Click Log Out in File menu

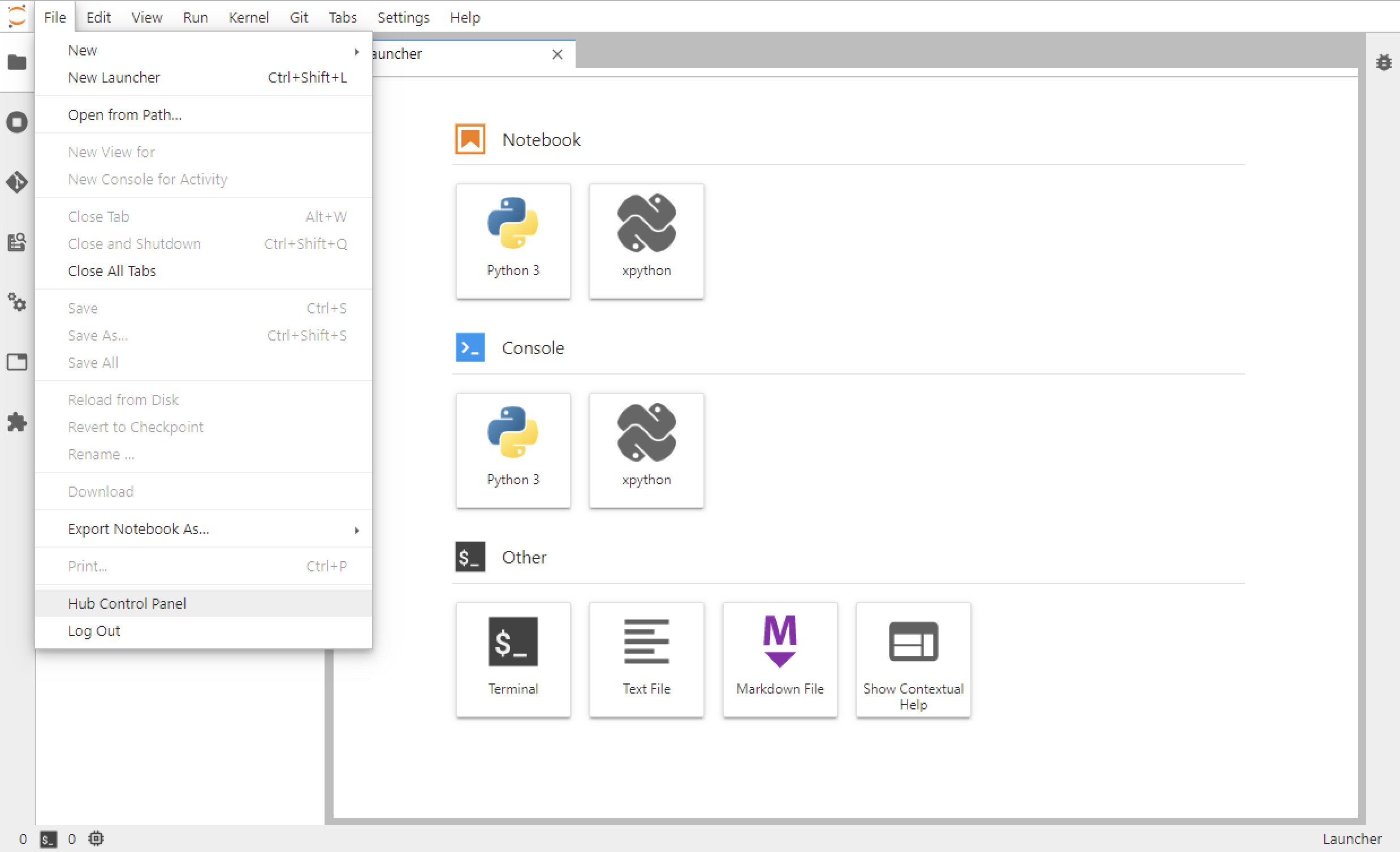(94, 631)
